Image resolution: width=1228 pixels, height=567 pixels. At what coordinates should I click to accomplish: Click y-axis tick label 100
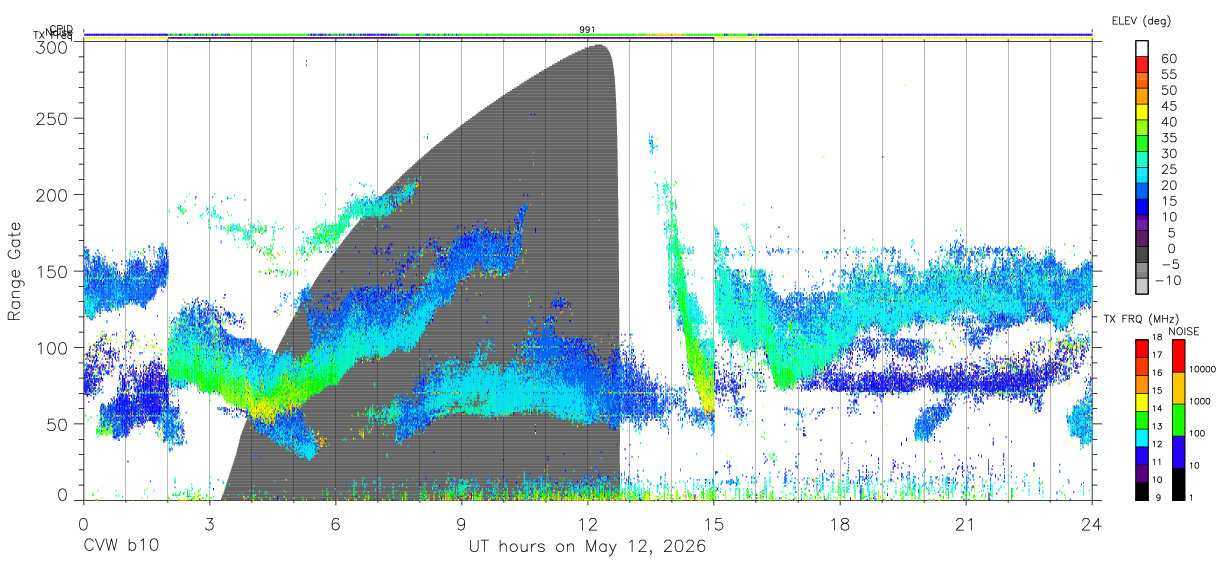click(52, 347)
